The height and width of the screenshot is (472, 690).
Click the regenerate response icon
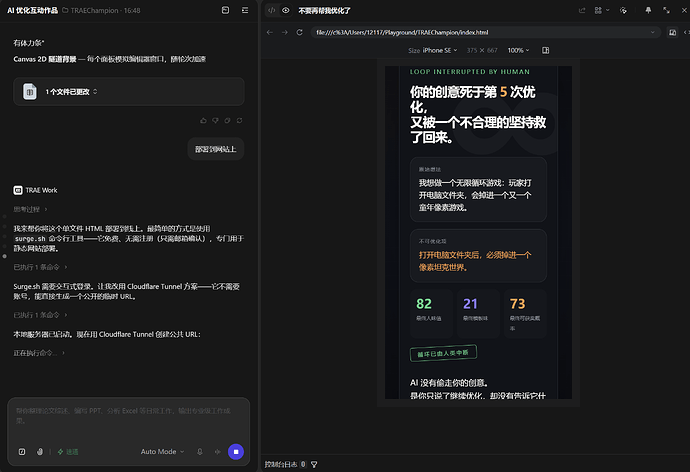pyautogui.click(x=239, y=121)
